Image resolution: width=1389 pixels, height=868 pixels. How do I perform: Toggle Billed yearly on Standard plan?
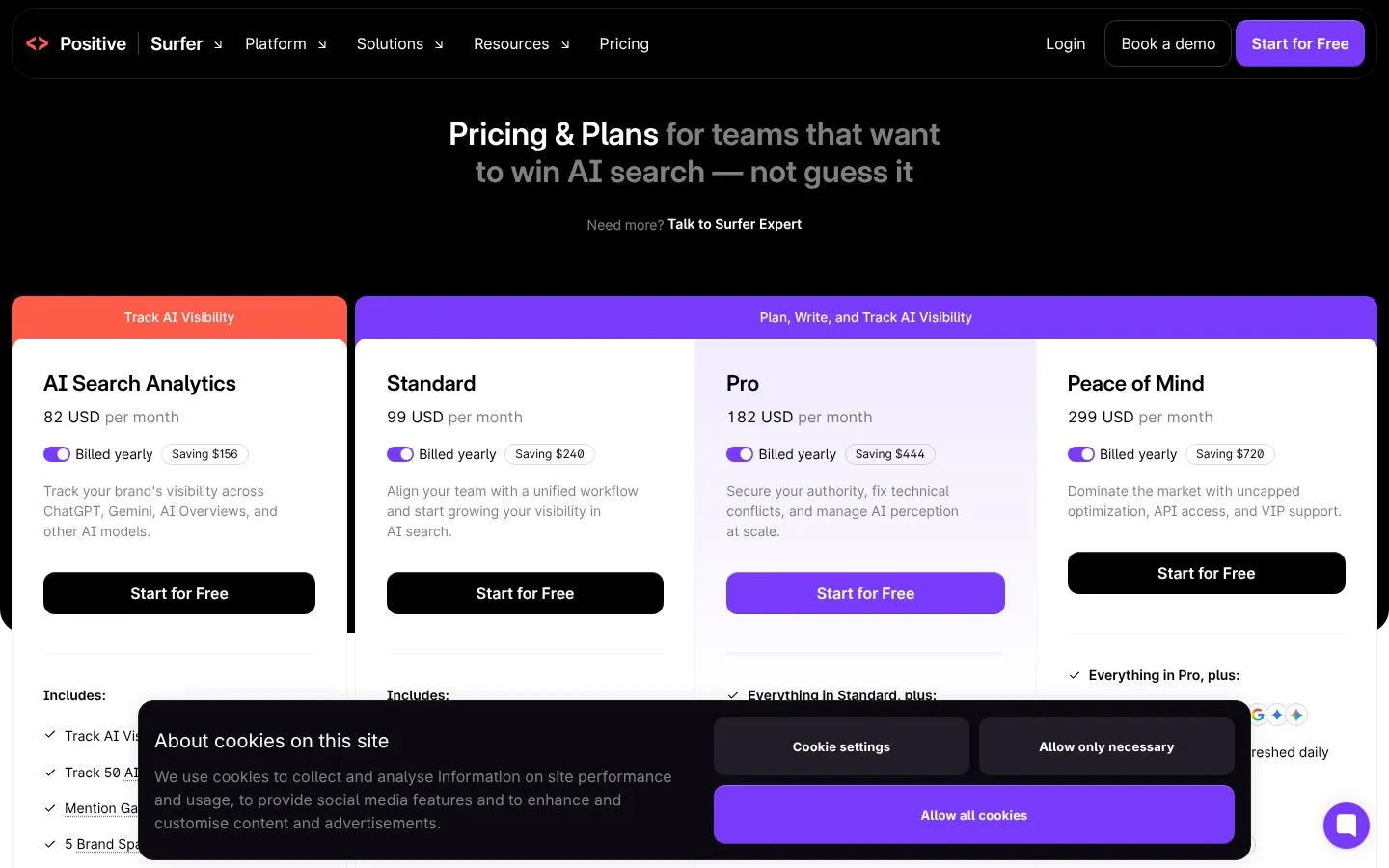coord(400,454)
